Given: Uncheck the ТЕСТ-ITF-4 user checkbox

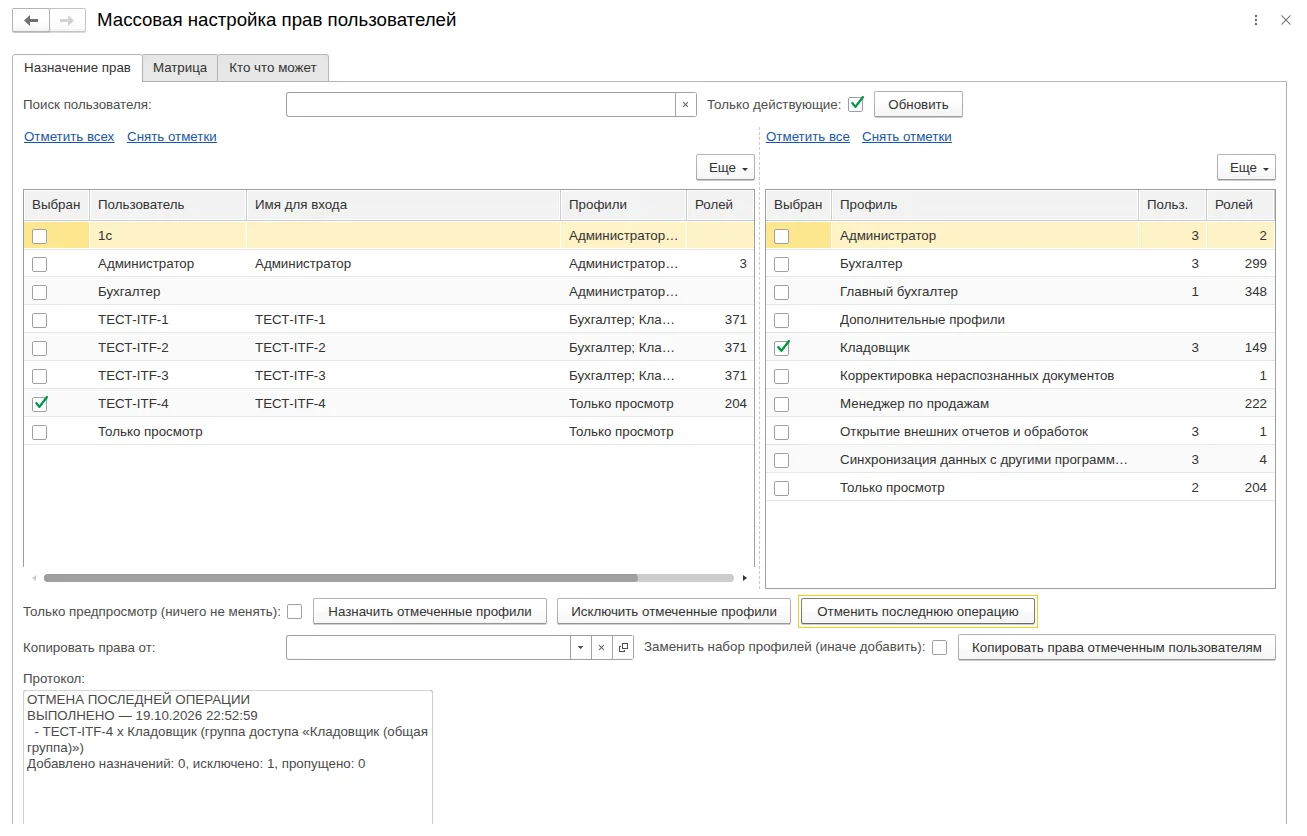Looking at the screenshot, I should point(40,404).
